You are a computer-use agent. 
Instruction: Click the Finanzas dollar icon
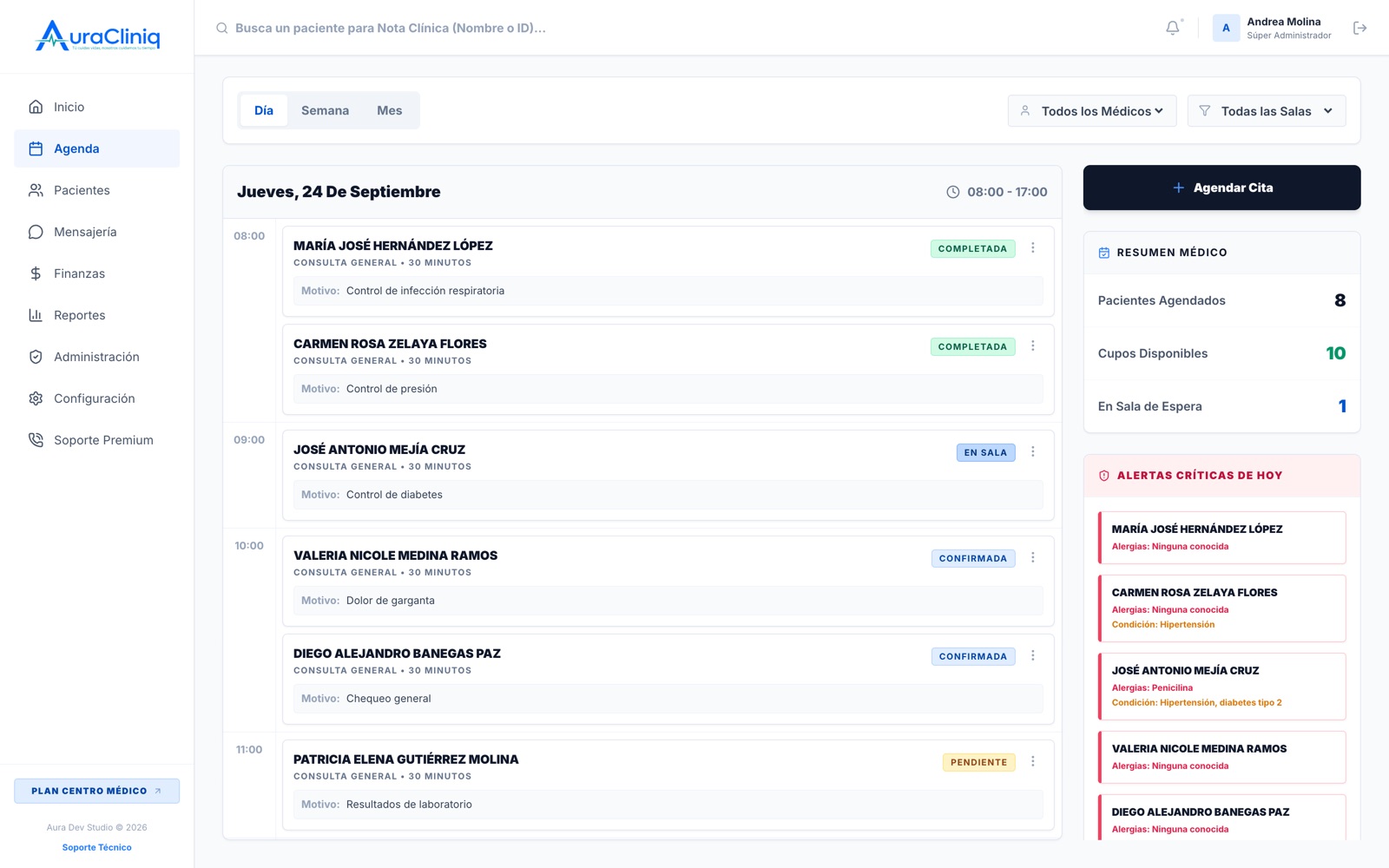(x=36, y=273)
